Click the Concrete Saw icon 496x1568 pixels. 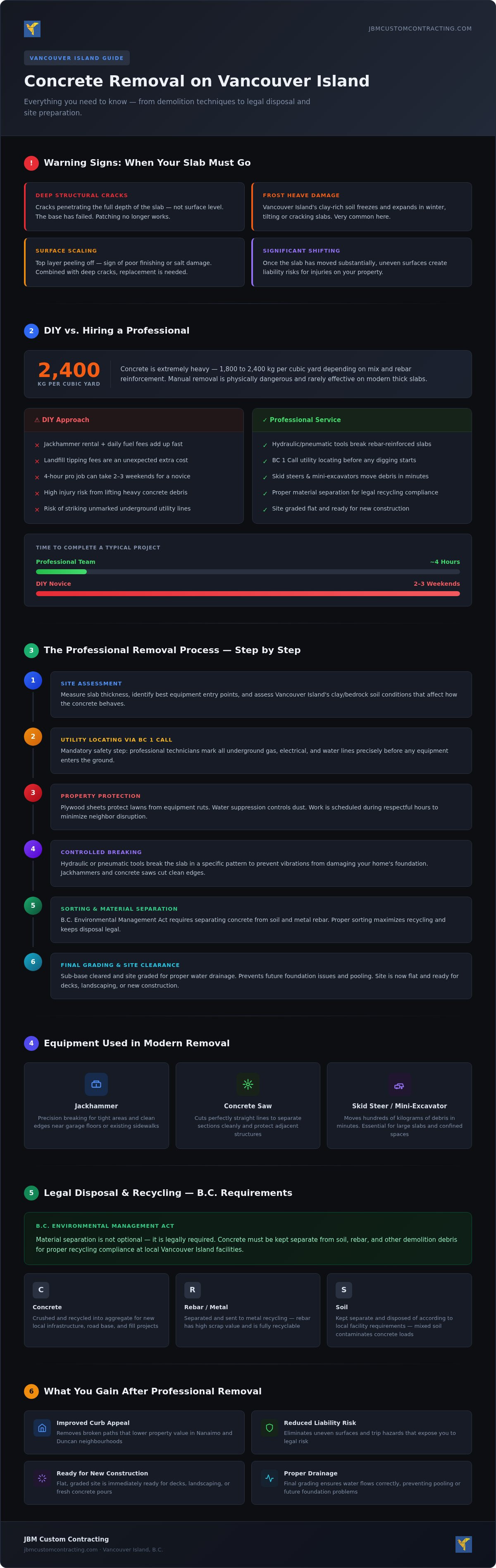248,1084
